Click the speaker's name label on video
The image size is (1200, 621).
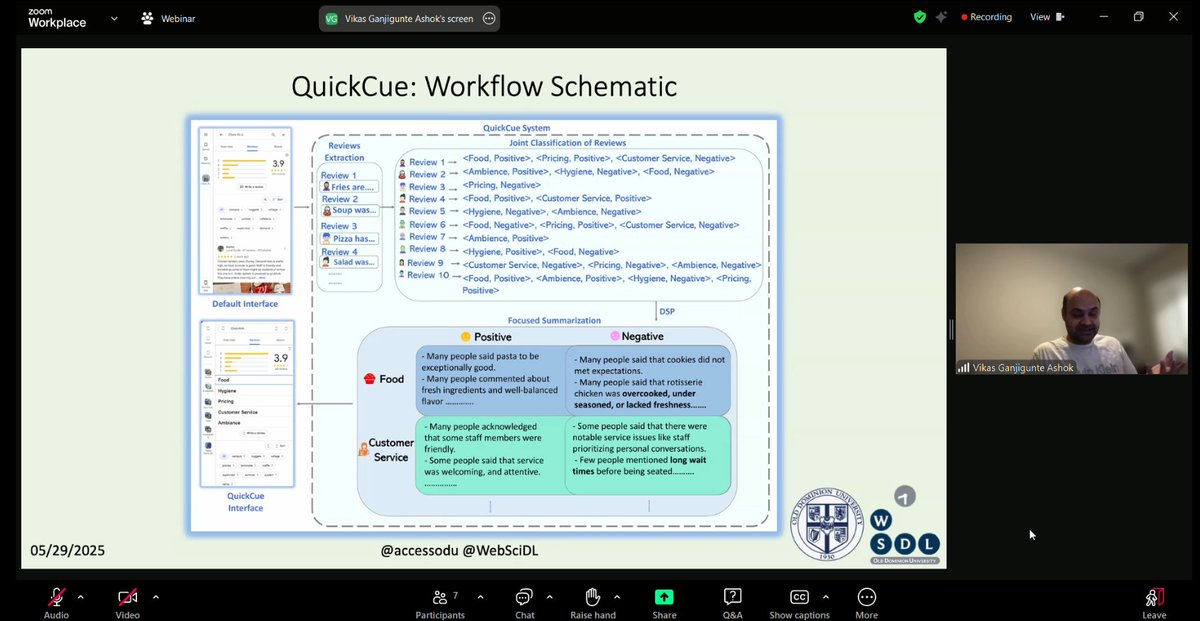(1023, 366)
